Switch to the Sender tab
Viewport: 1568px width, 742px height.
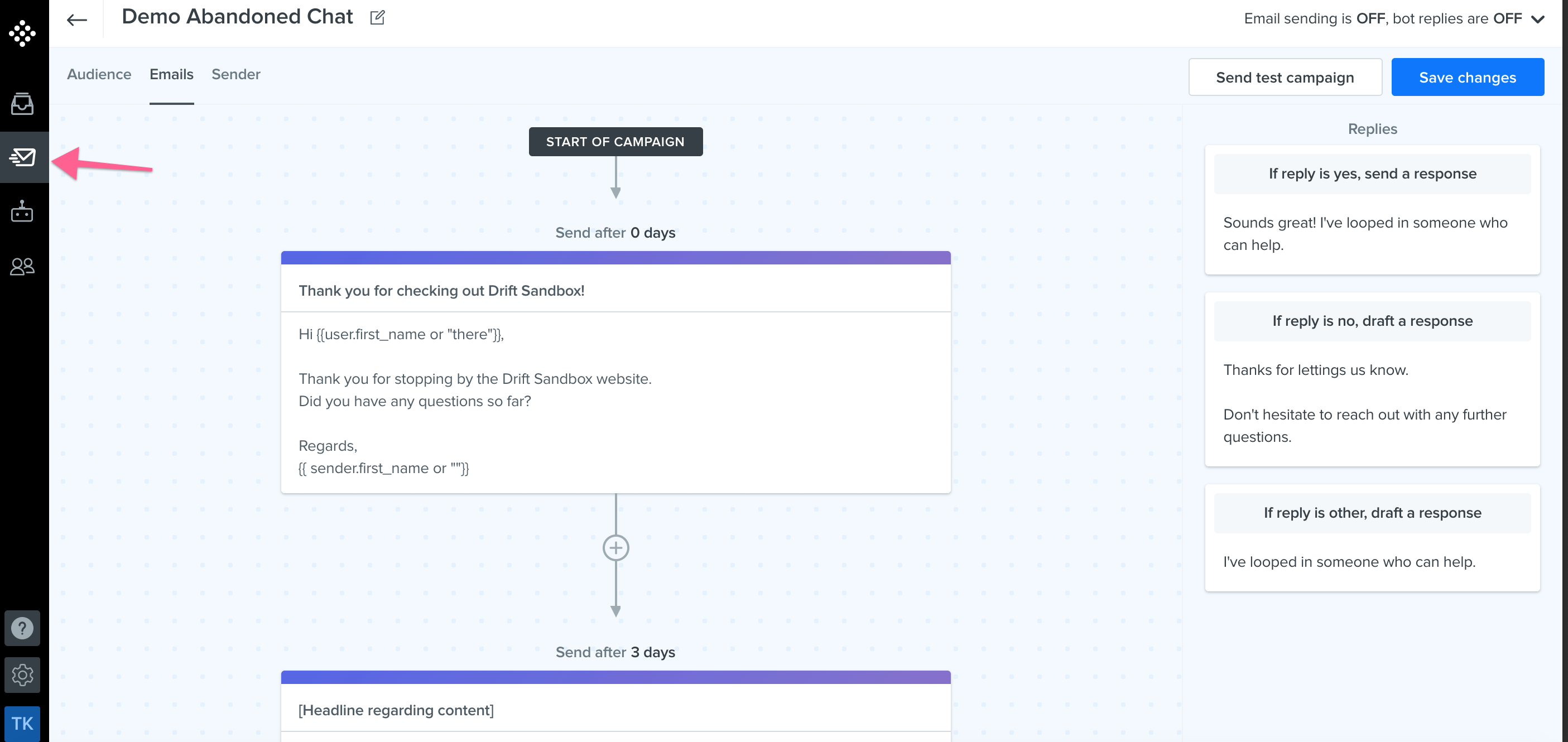235,74
